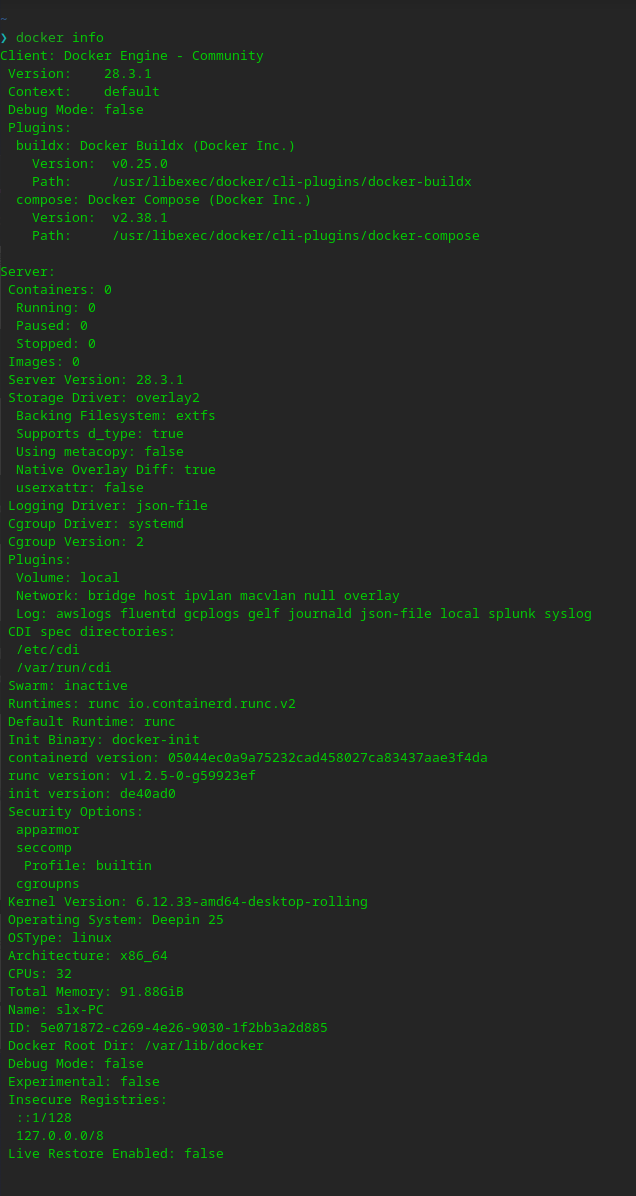Click the "docker info" command text
Screen dimensions: 636x1196
[59, 38]
